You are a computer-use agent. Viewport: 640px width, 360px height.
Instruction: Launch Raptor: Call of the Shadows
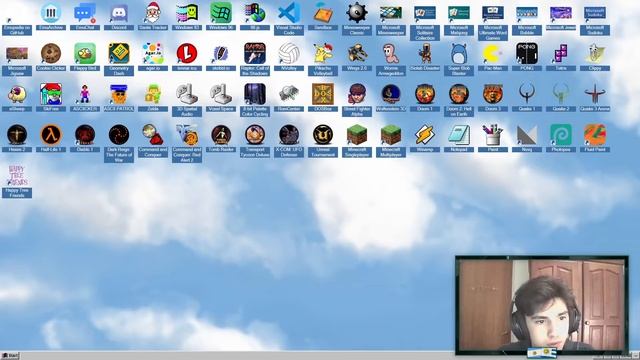(255, 53)
